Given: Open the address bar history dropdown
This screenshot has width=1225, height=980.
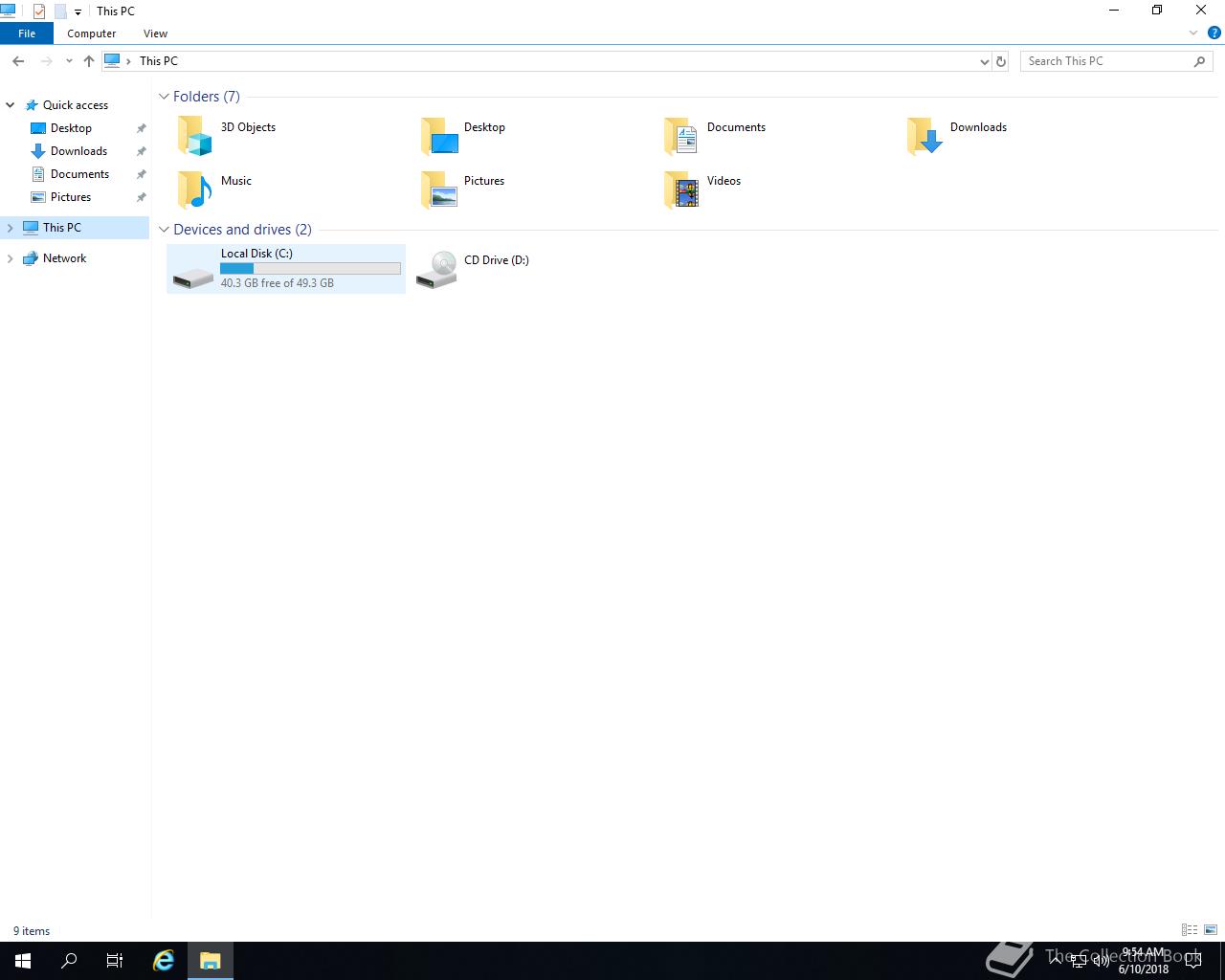Looking at the screenshot, I should pyautogui.click(x=984, y=61).
